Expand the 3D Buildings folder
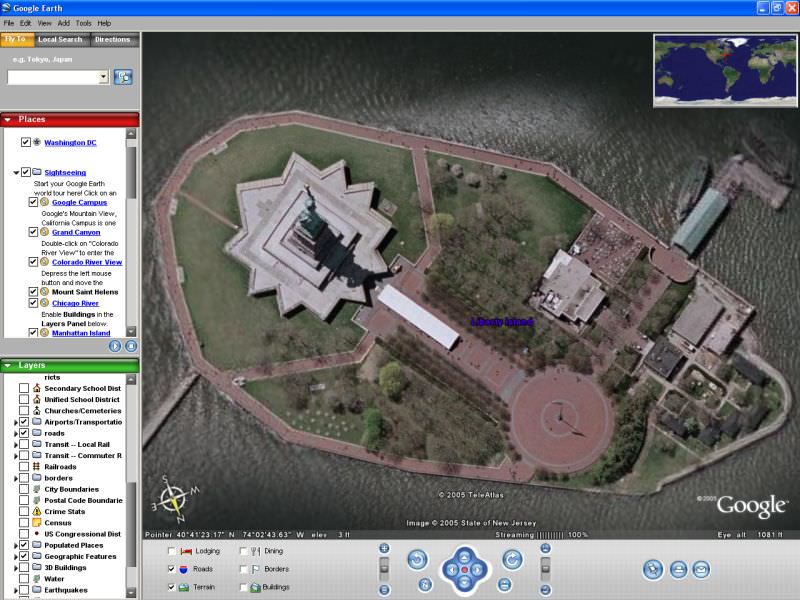 [x=16, y=568]
